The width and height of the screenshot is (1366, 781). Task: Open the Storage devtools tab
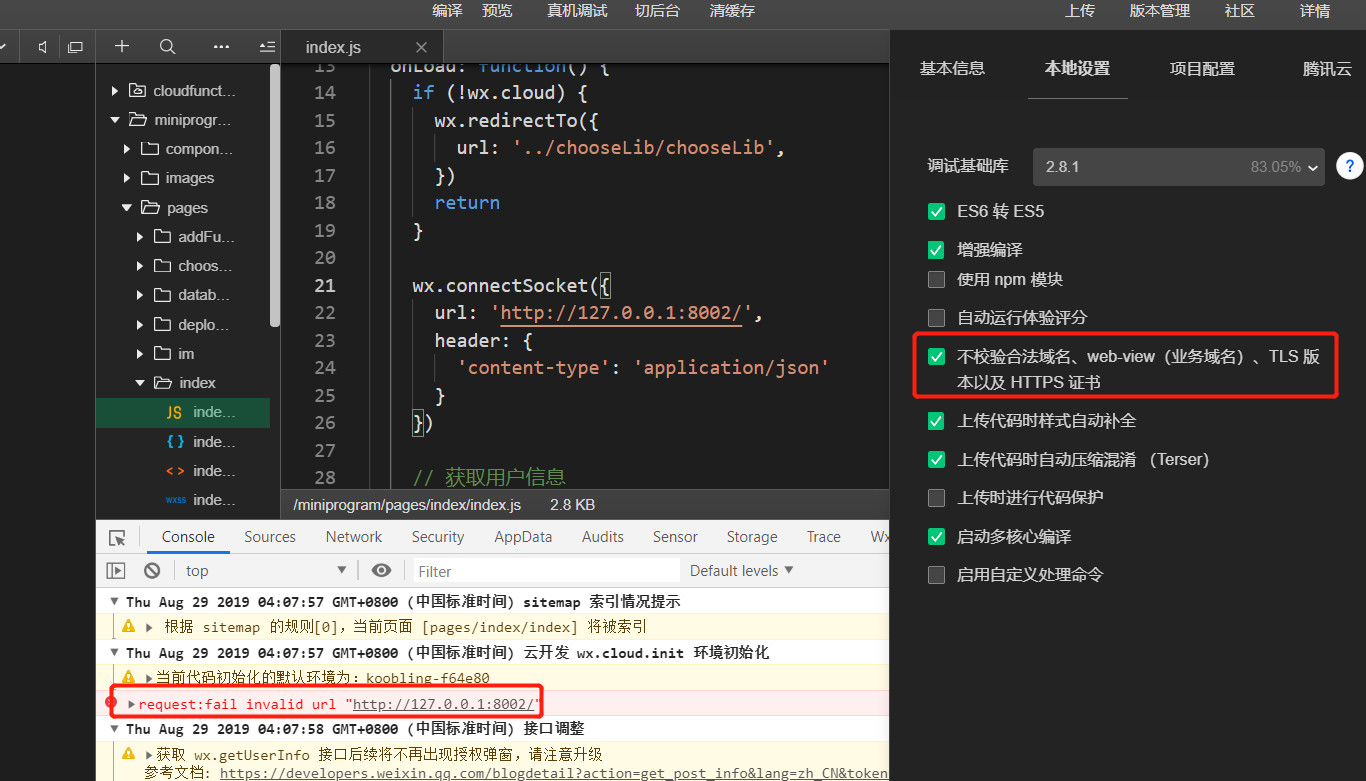point(752,537)
